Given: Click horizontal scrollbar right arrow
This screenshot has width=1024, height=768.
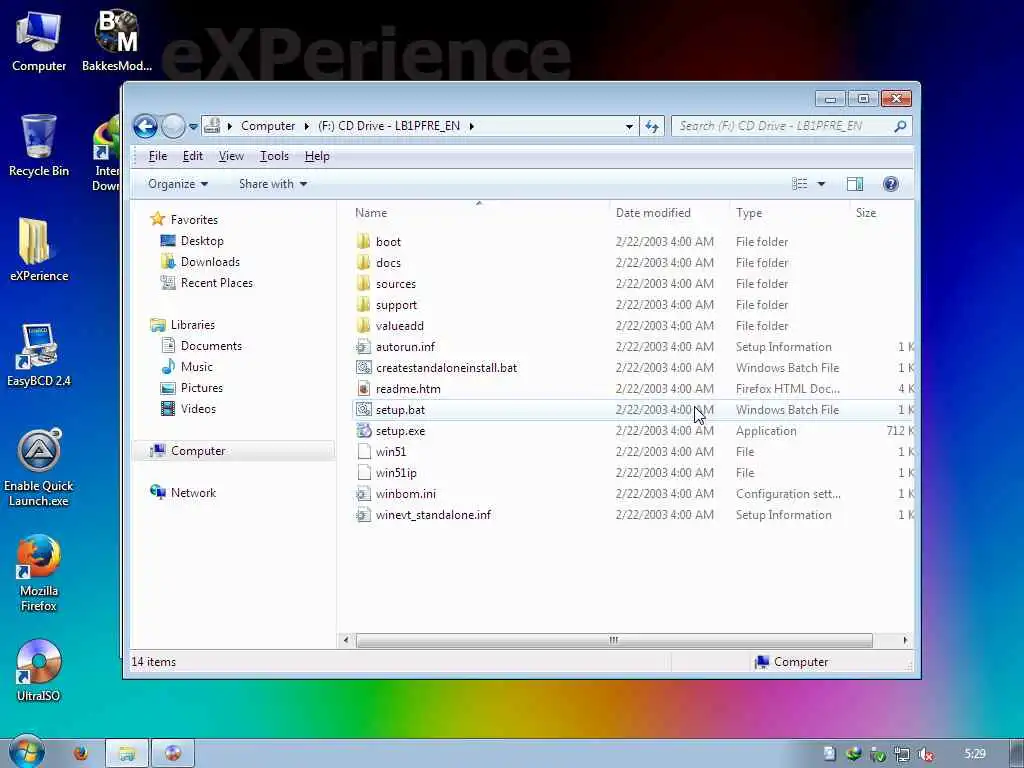Looking at the screenshot, I should click(x=904, y=640).
